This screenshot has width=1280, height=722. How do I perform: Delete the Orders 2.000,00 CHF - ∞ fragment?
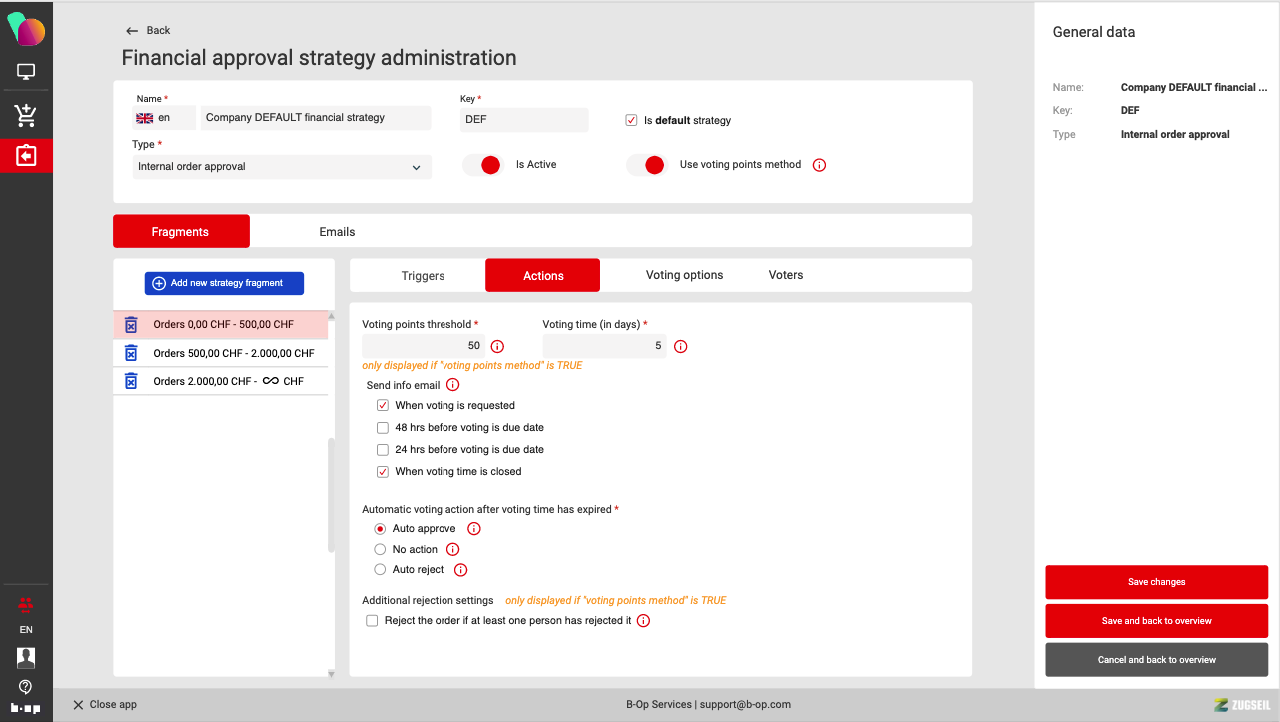131,381
